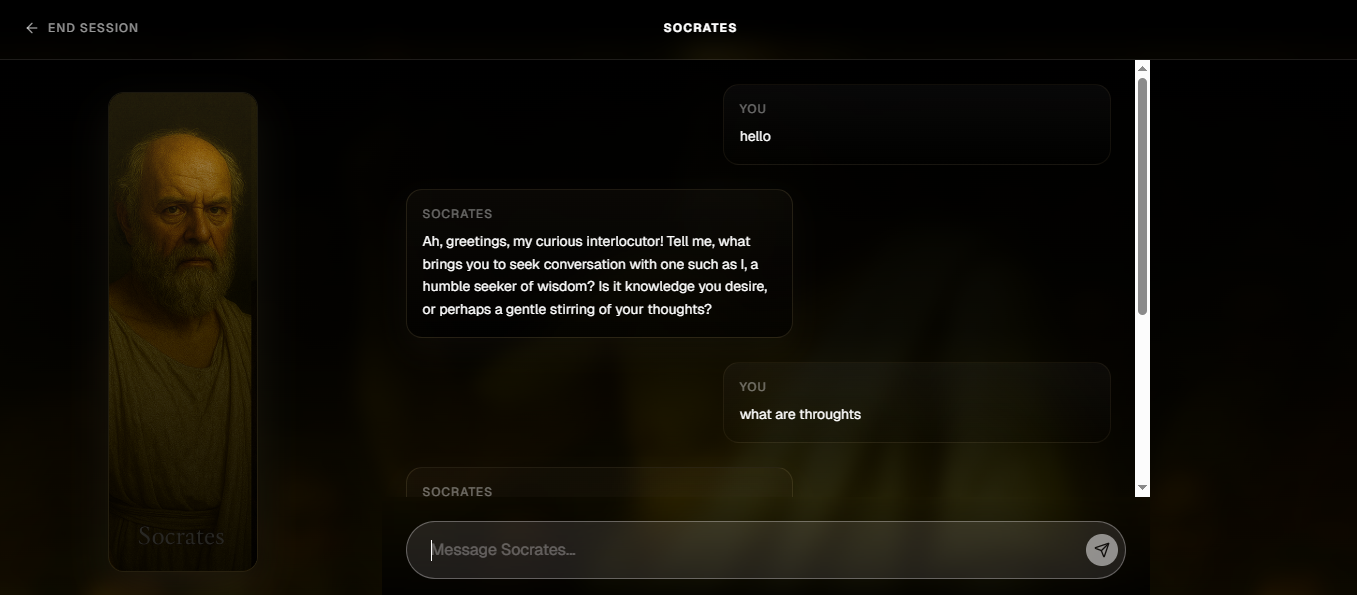Image resolution: width=1357 pixels, height=595 pixels.
Task: Click the send icon to submit message
Action: pyautogui.click(x=1101, y=549)
